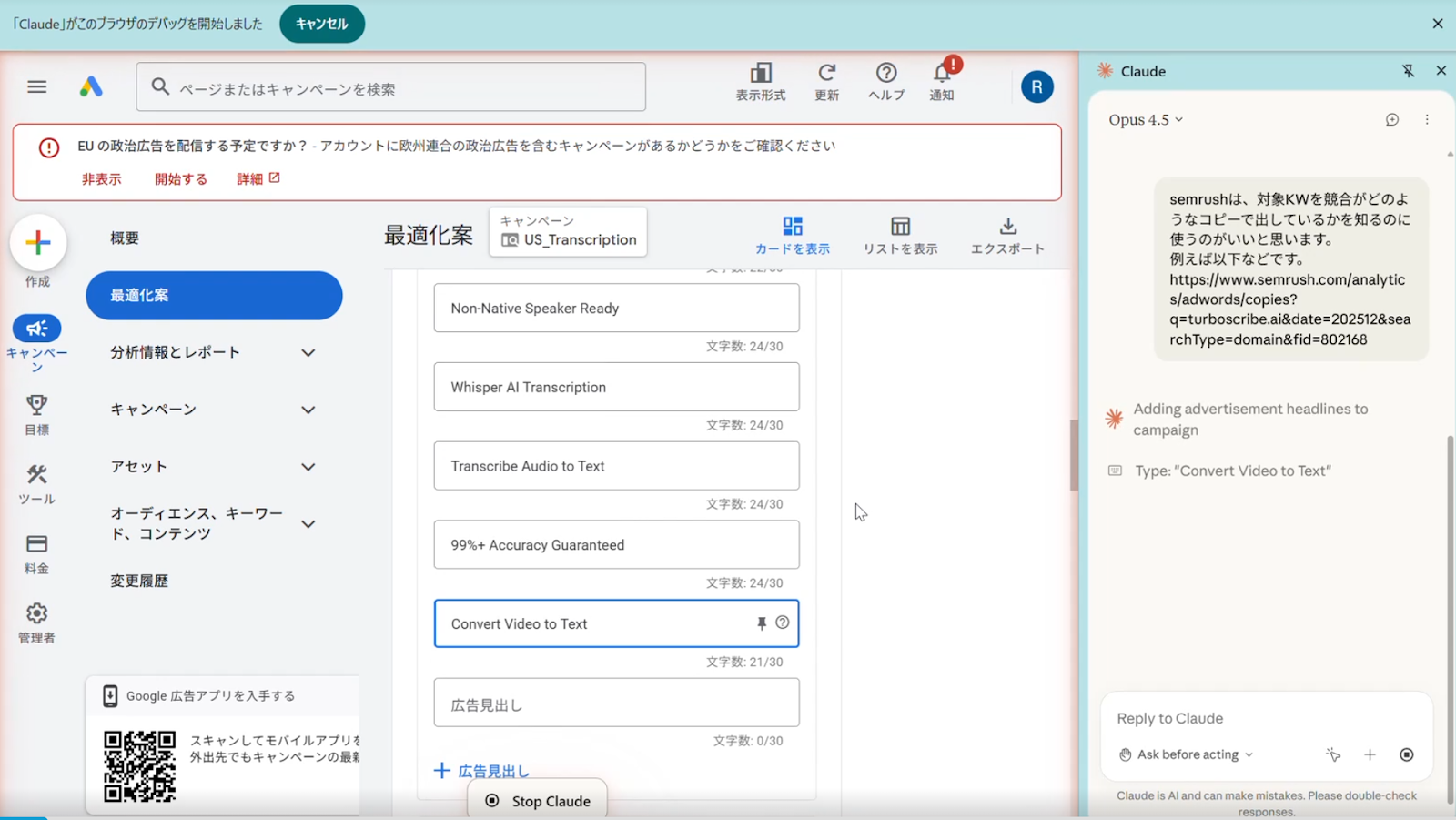Screen dimensions: 1456x820
Task: Open the Billing (料金) sidebar icon
Action: point(36,544)
